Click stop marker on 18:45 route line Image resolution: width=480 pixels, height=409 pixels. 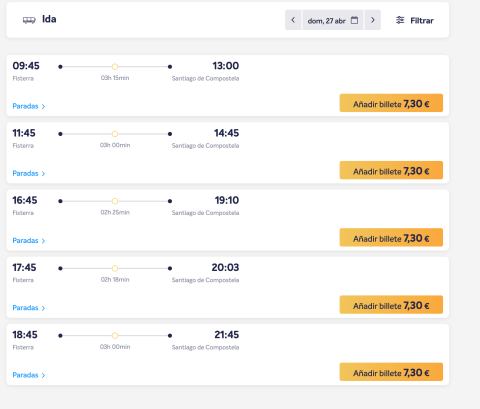point(115,335)
